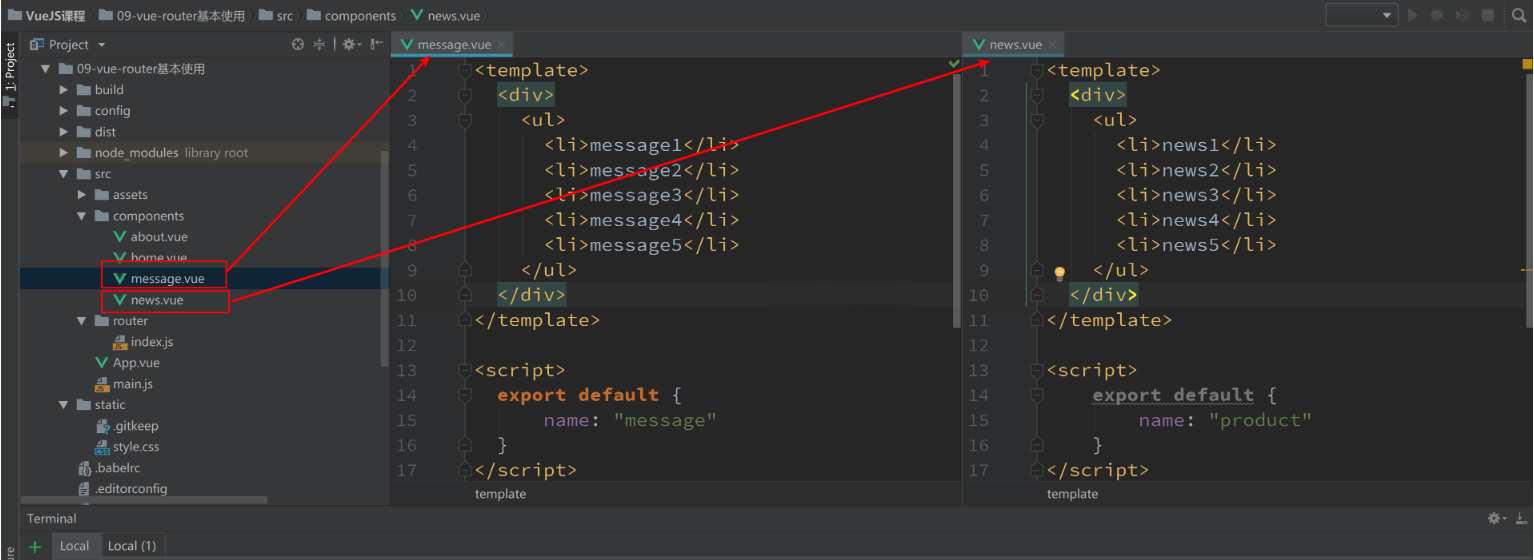Click "product" string in news.vue line 15
Viewport: 1534px width, 560px height.
click(1260, 421)
